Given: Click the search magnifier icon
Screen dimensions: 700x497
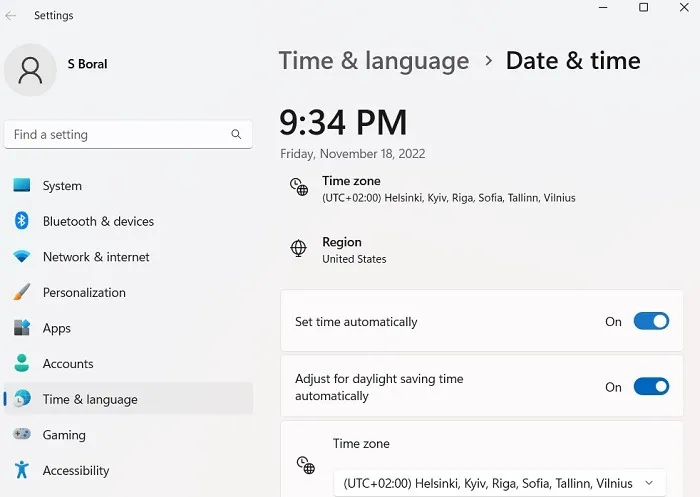Looking at the screenshot, I should tap(236, 134).
